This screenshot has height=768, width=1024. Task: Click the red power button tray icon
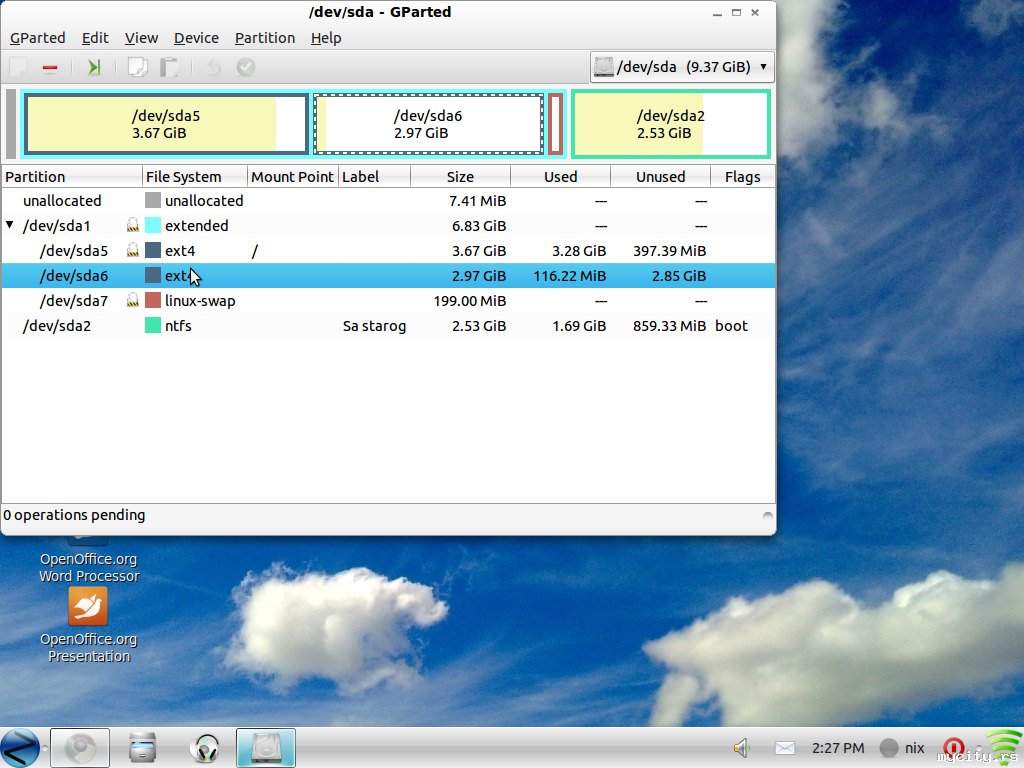pyautogui.click(x=954, y=747)
